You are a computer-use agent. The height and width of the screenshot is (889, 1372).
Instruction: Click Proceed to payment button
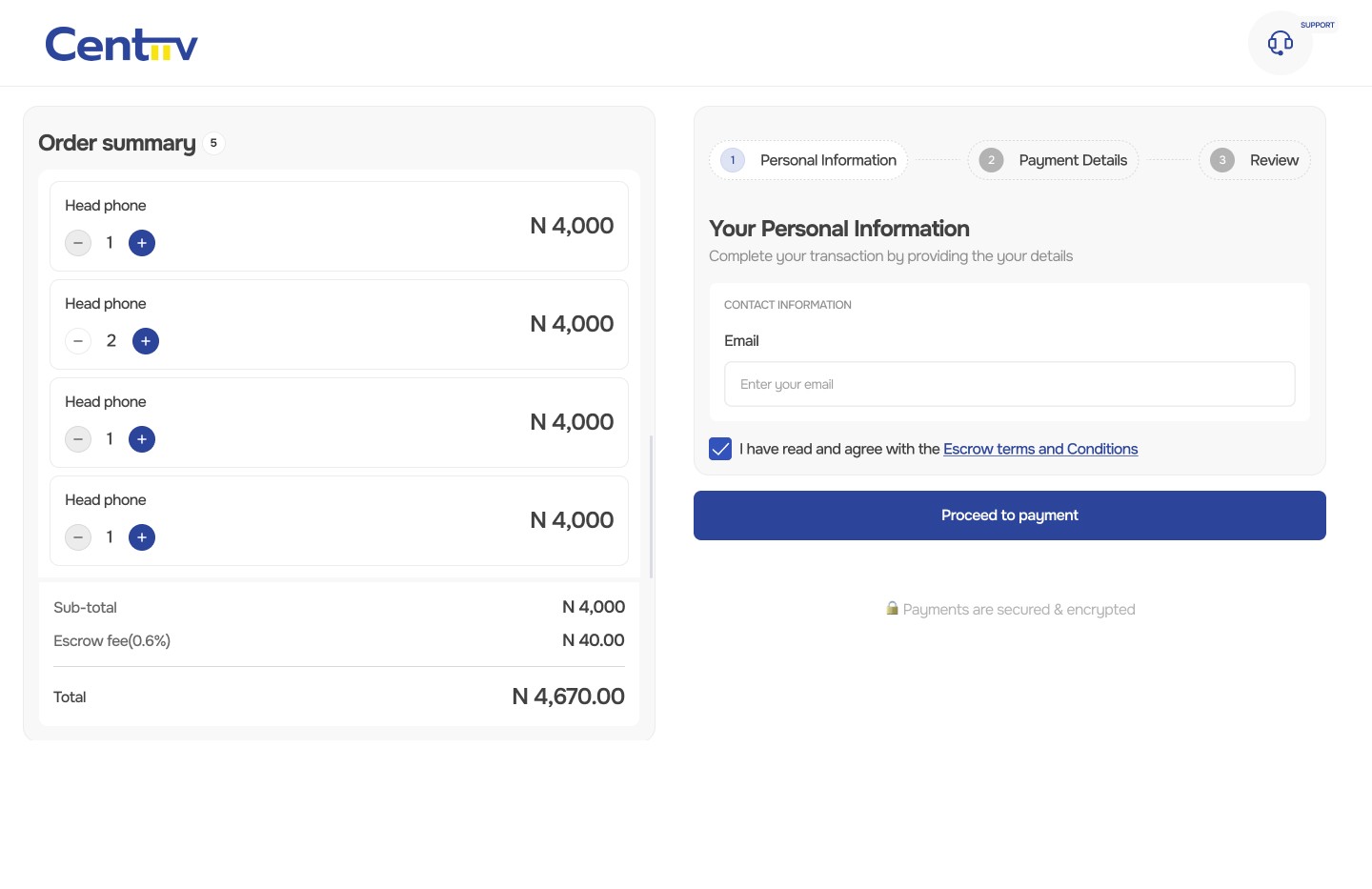[x=1009, y=515]
